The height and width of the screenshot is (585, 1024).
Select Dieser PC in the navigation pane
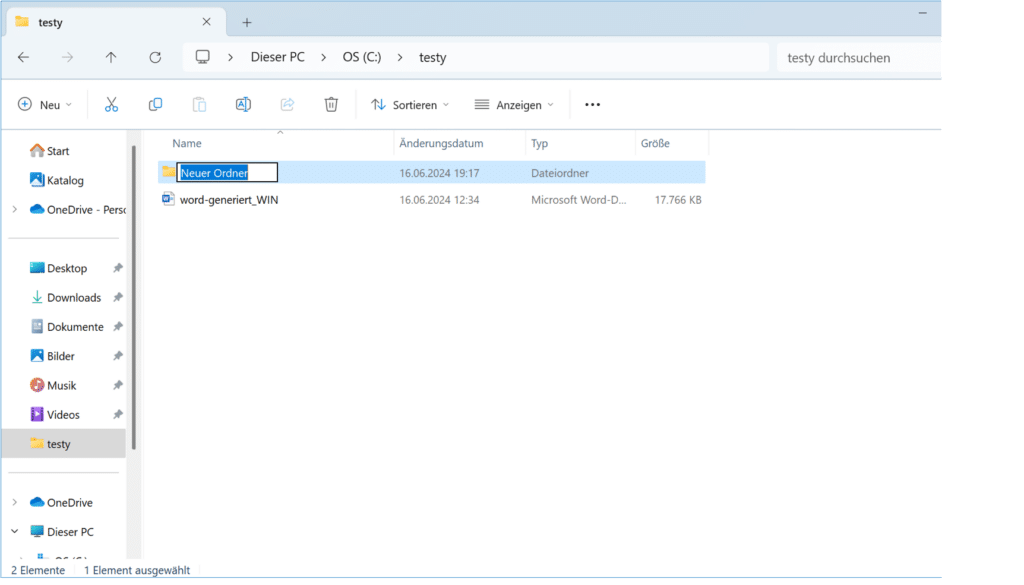pos(62,531)
